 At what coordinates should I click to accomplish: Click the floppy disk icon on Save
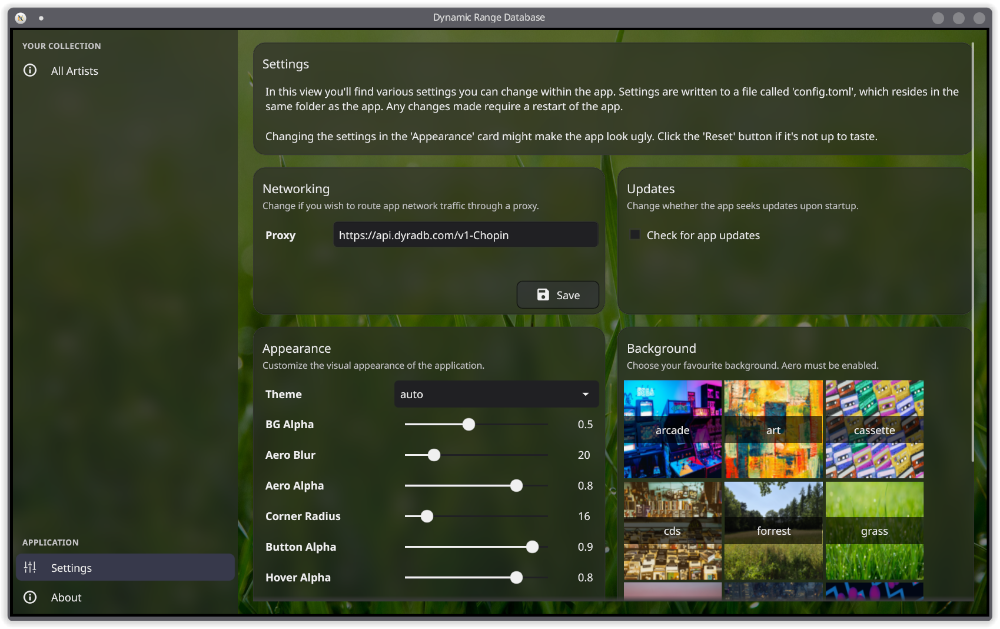(543, 295)
